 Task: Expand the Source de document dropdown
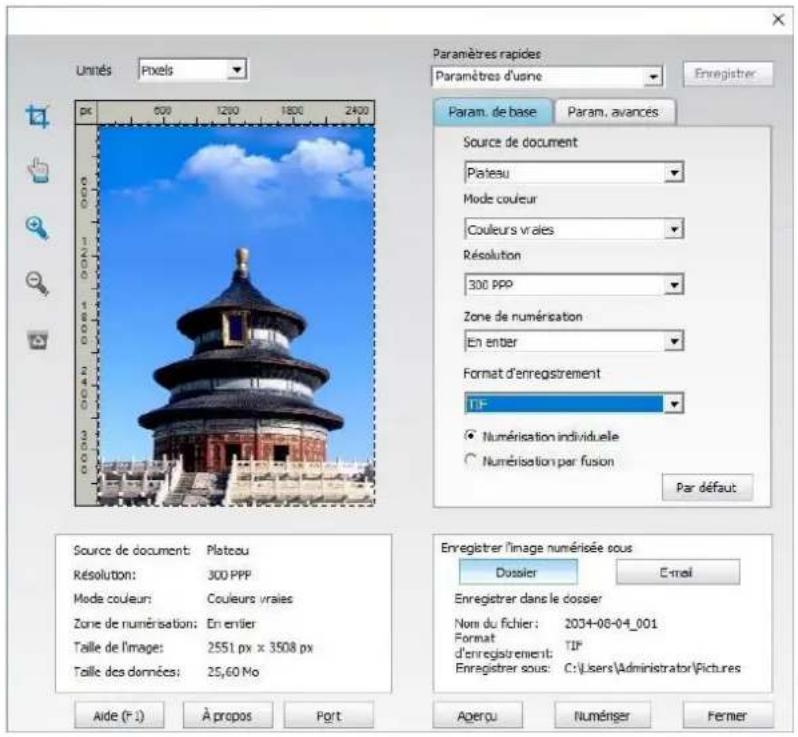pyautogui.click(x=574, y=173)
